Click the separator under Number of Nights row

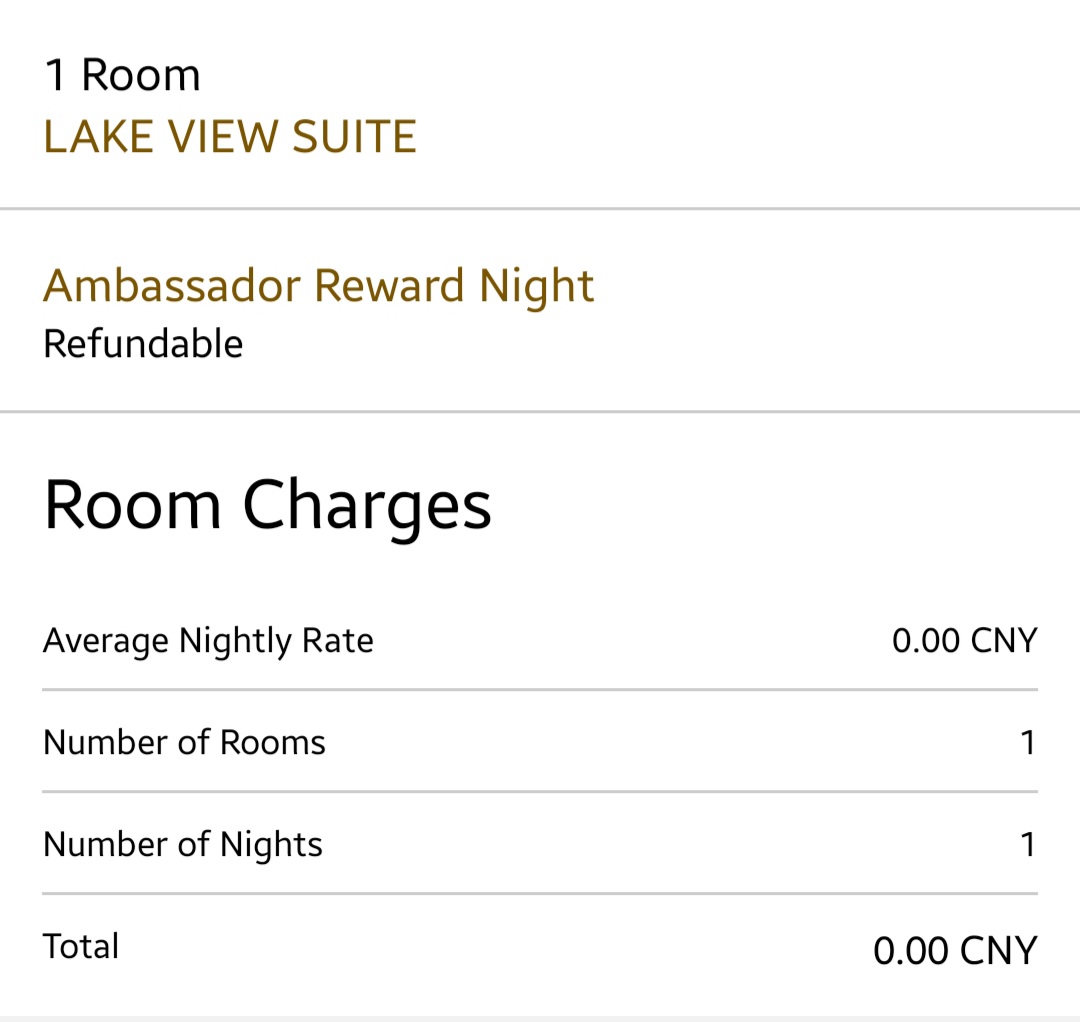pyautogui.click(x=540, y=893)
